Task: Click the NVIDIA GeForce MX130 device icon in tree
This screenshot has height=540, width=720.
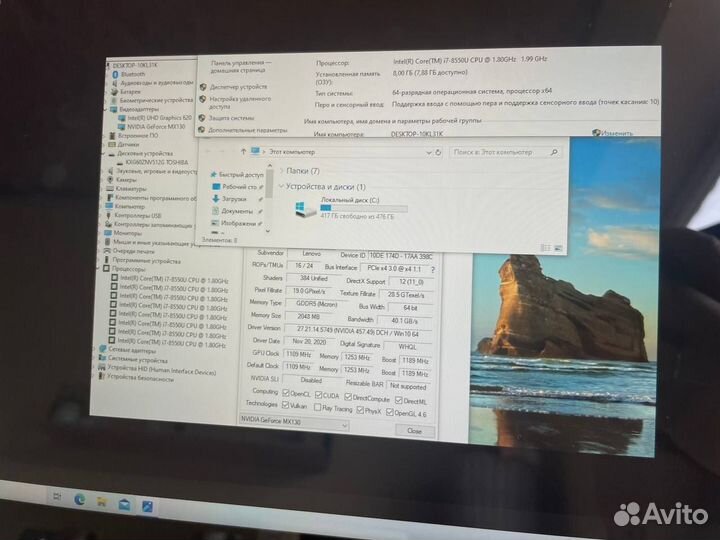Action: [122, 127]
